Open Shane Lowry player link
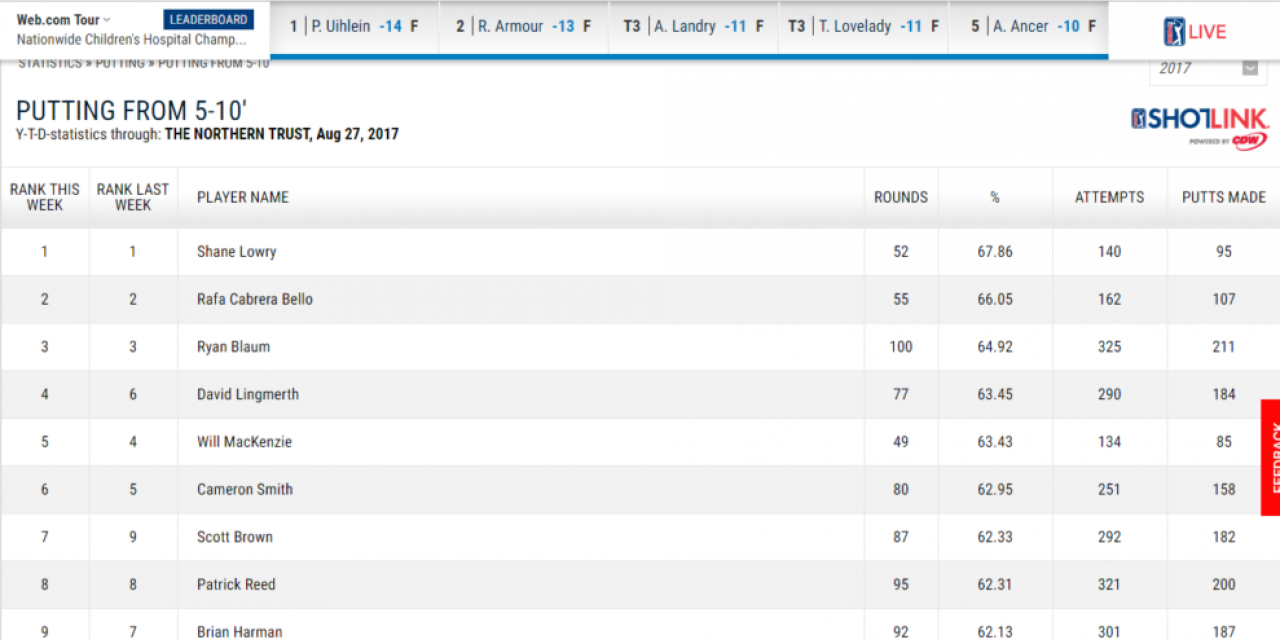This screenshot has height=640, width=1280. pos(236,252)
